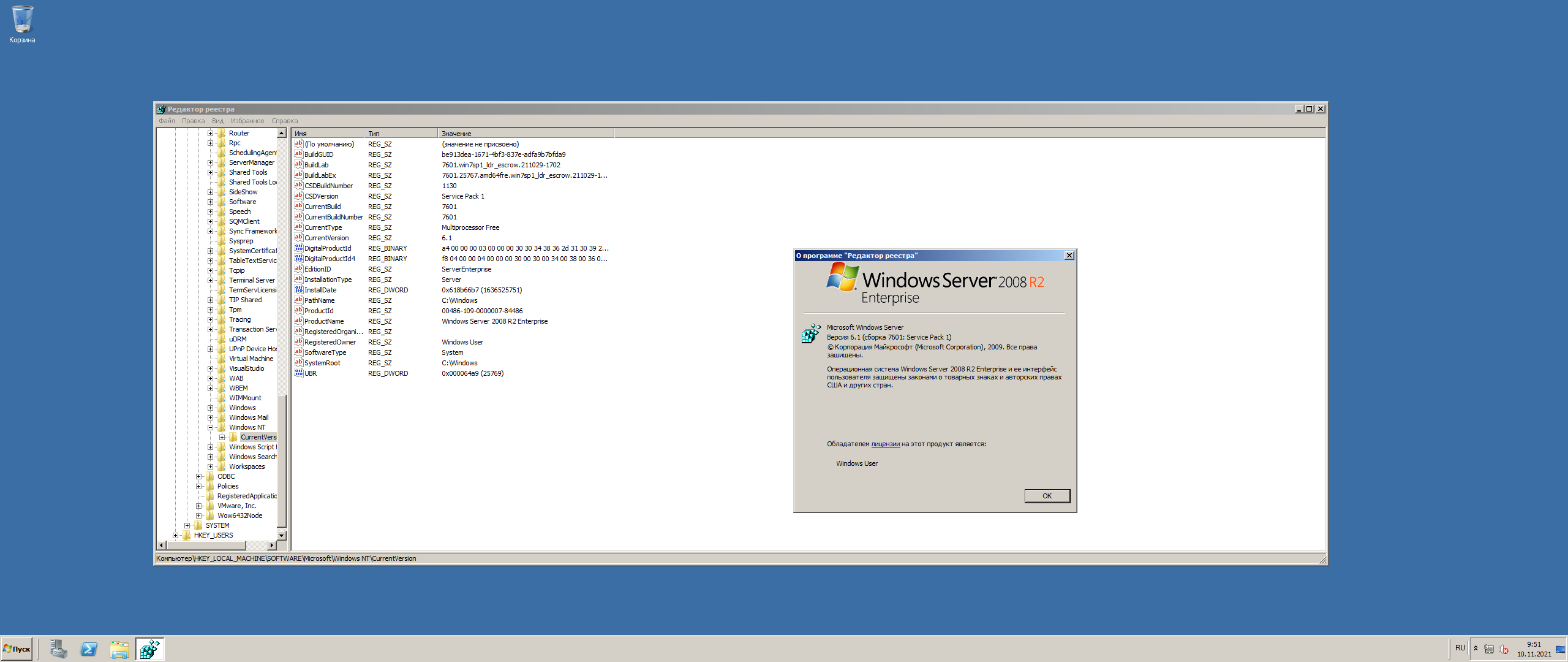
Task: Open the Recycle Bin (Корзина) desktop icon
Action: 22,24
